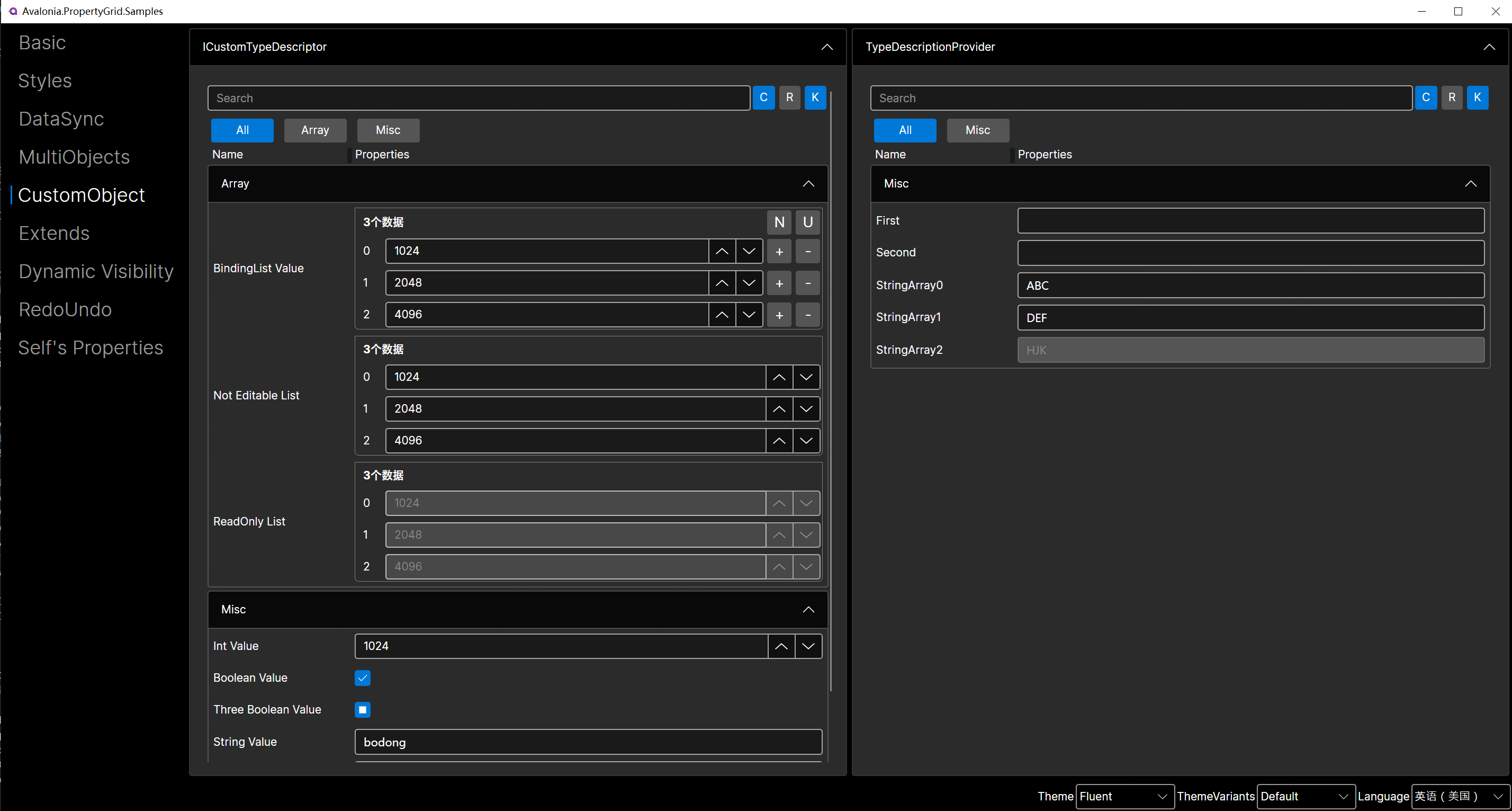Click the Misc button in ICustomTypeDescriptor

click(387, 130)
